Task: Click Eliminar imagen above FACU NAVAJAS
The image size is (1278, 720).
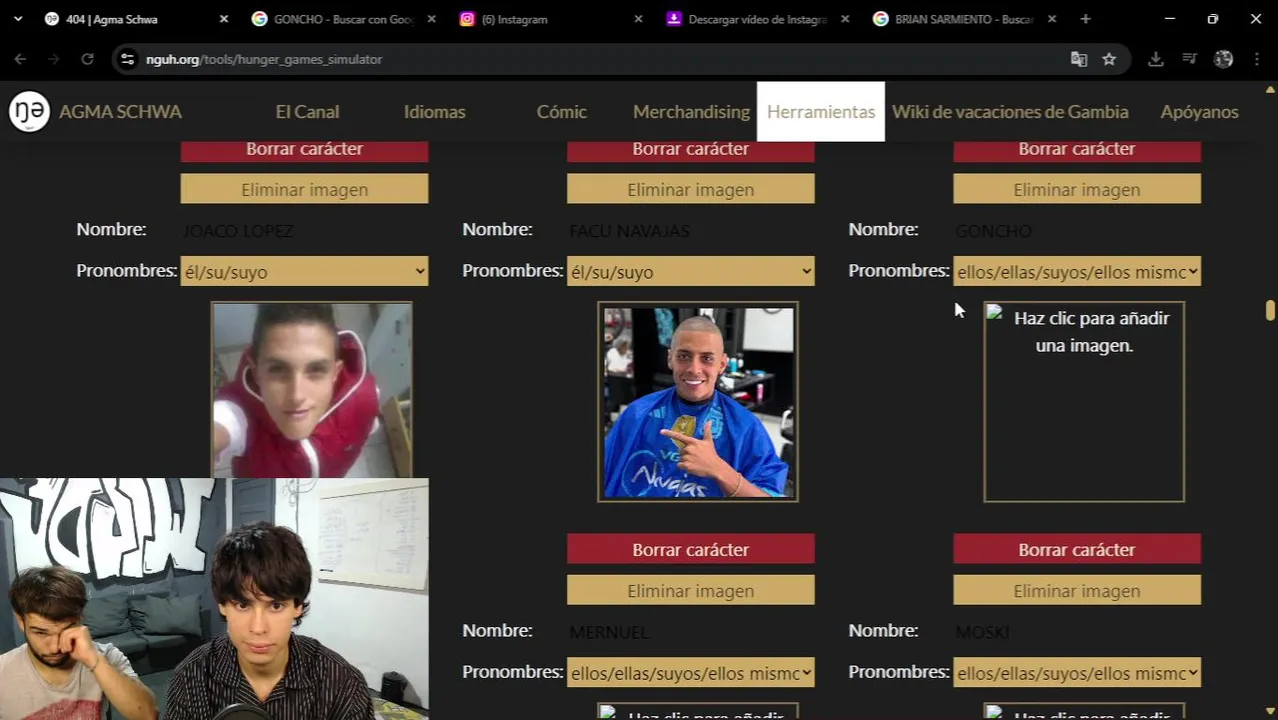Action: [690, 189]
